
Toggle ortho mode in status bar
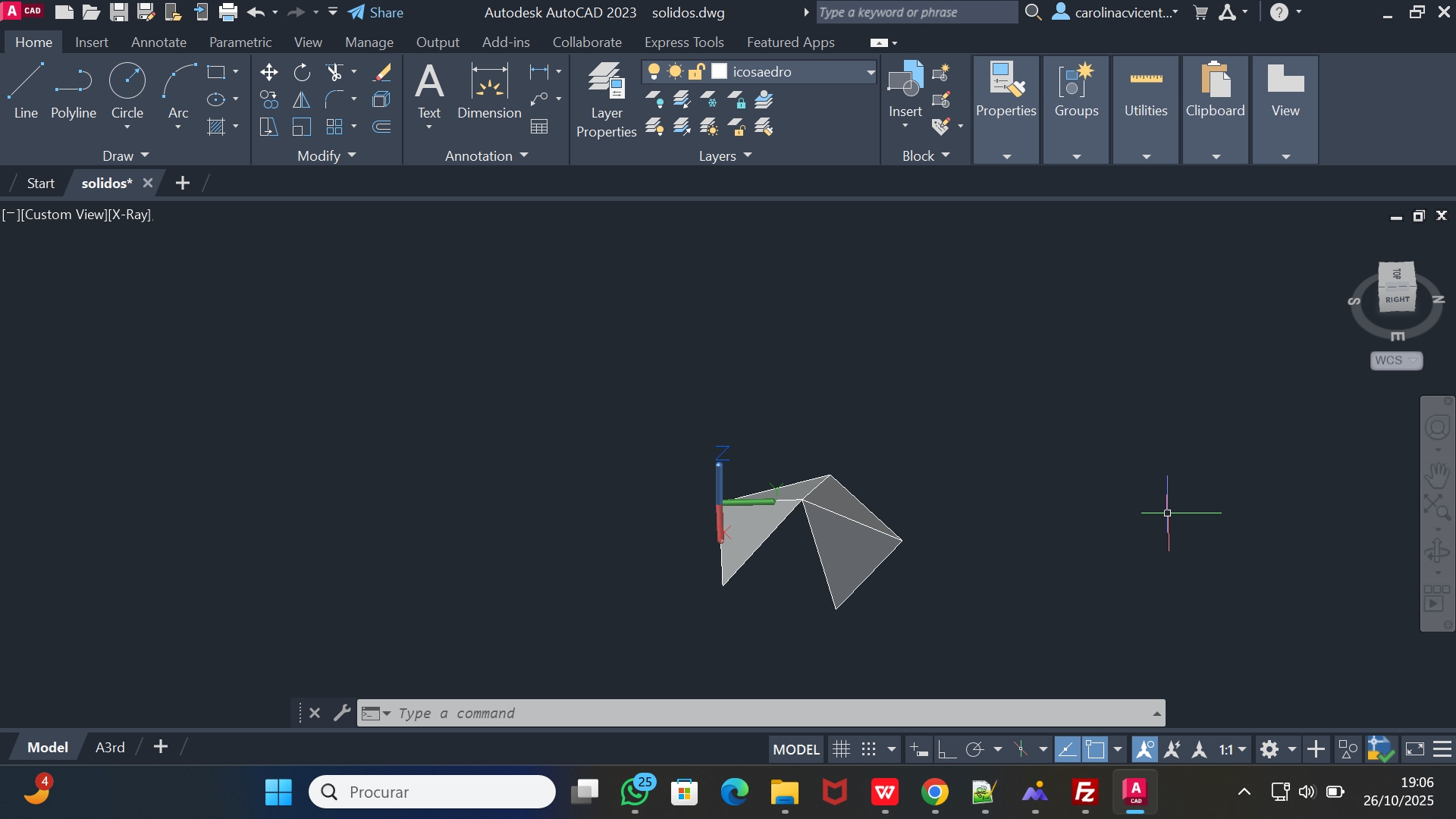[946, 750]
